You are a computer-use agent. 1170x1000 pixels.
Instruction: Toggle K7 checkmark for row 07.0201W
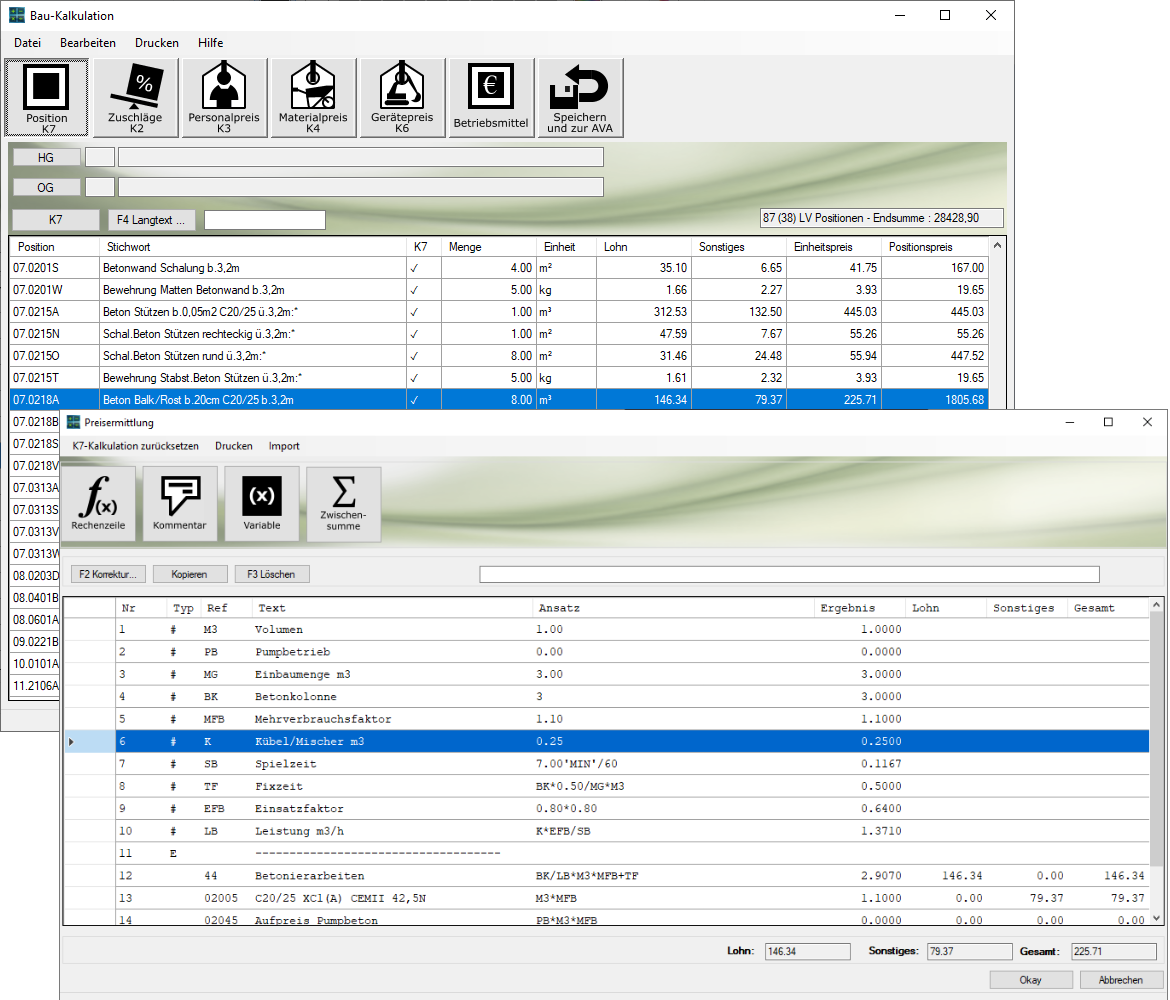415,290
